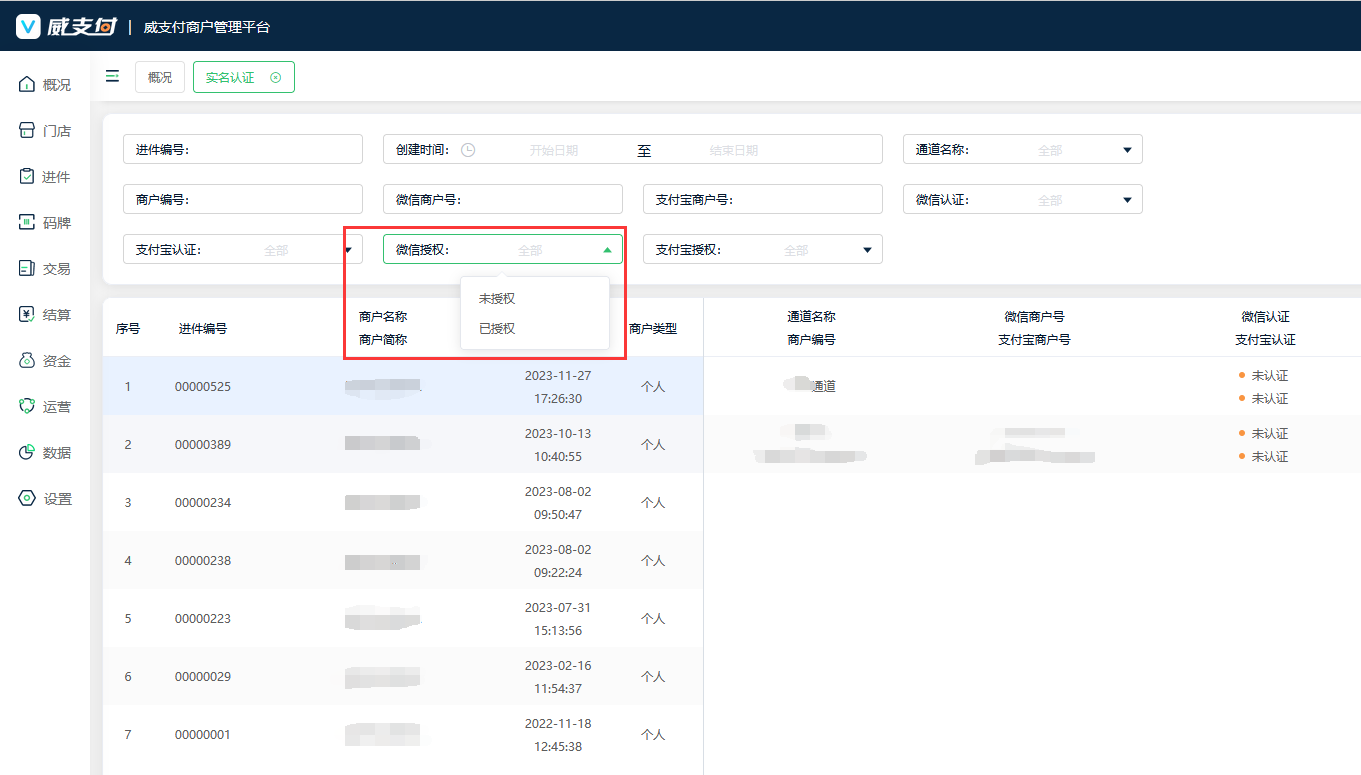Collapse the open 微信授权 dropdown
The height and width of the screenshot is (775, 1361).
coord(607,250)
